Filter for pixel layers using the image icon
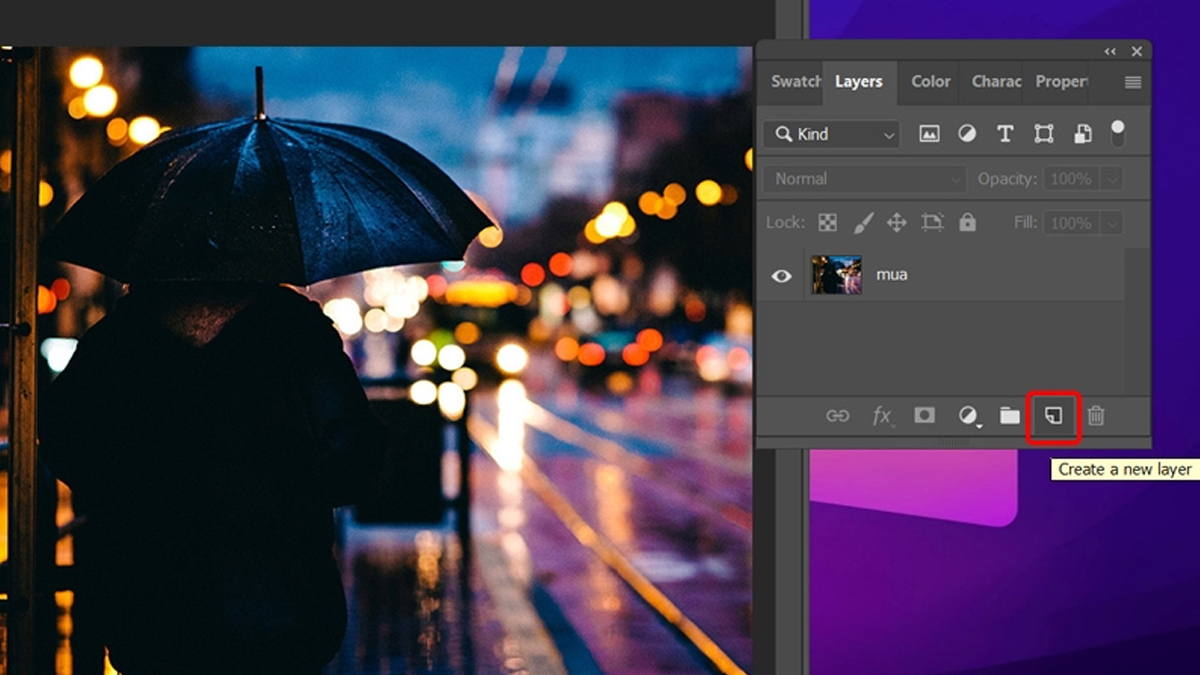The height and width of the screenshot is (675, 1200). [x=928, y=133]
